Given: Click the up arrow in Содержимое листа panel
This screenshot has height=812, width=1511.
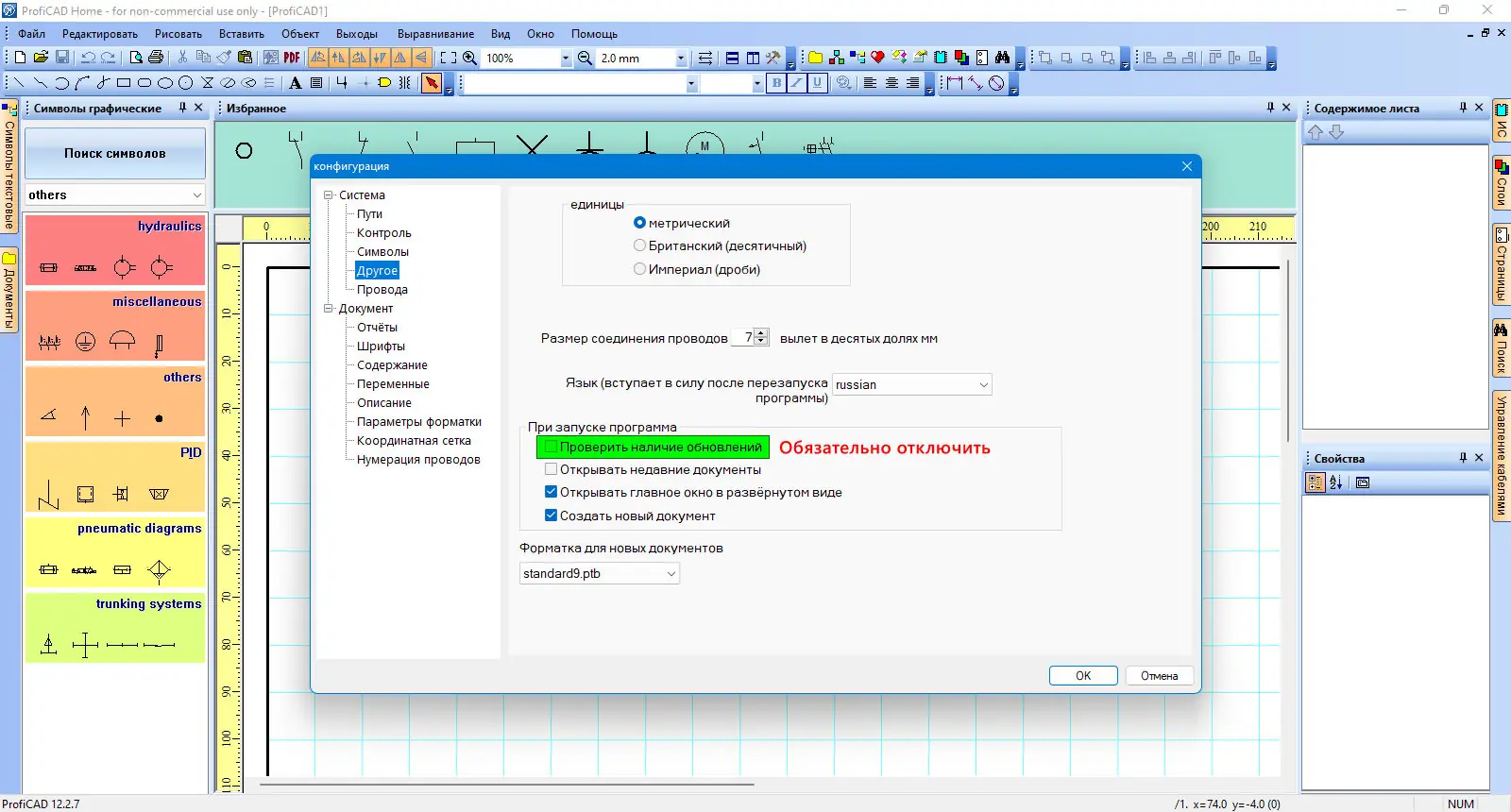Looking at the screenshot, I should tap(1316, 132).
